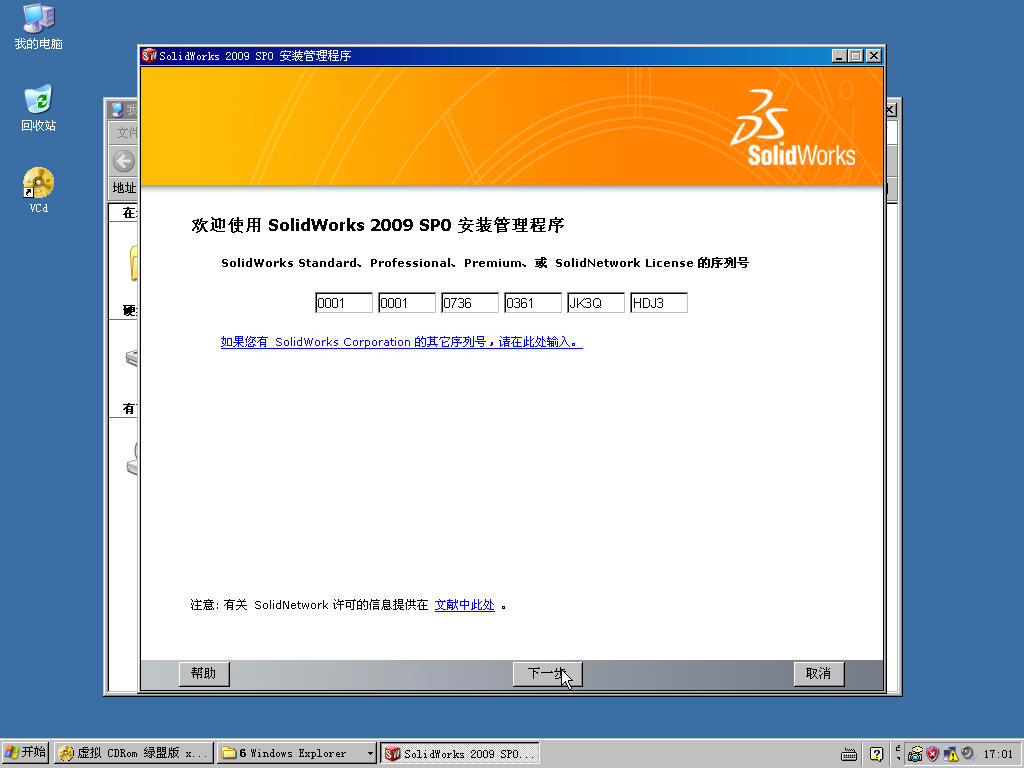The width and height of the screenshot is (1024, 768).
Task: Focus the serial number field 0736
Action: [x=470, y=303]
